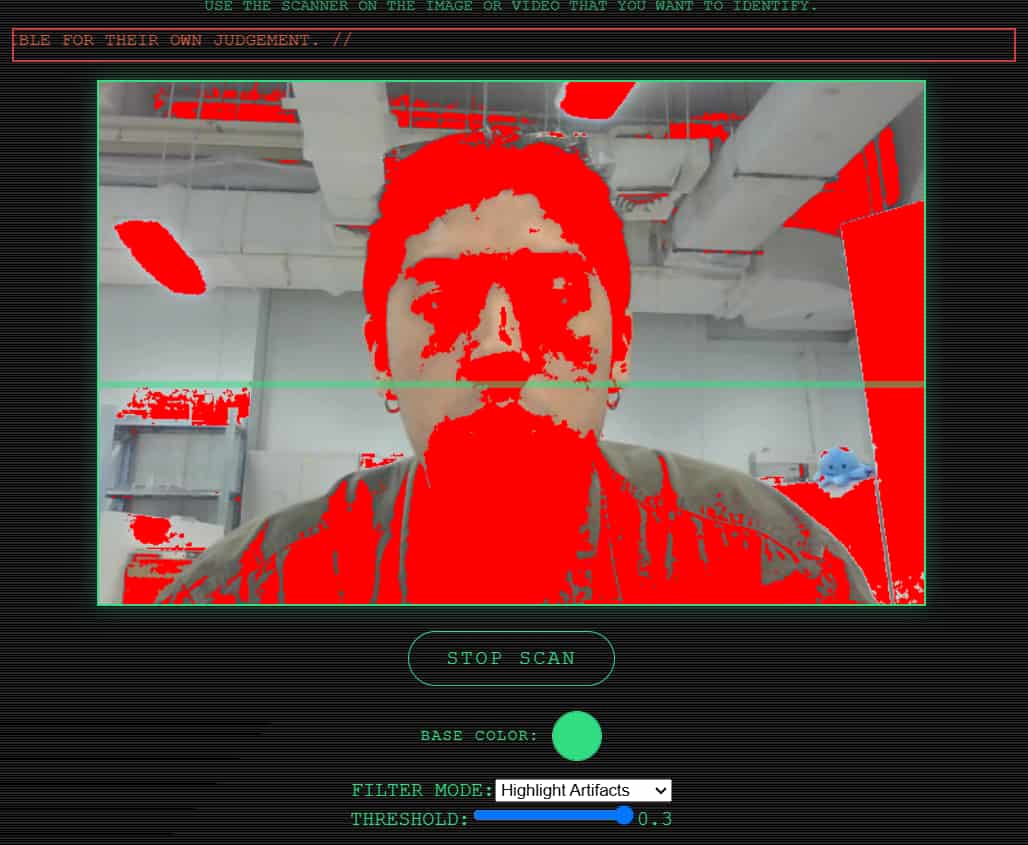Image resolution: width=1028 pixels, height=845 pixels.
Task: Click the "USE THE SCANNER" instruction header
Action: coord(511,6)
